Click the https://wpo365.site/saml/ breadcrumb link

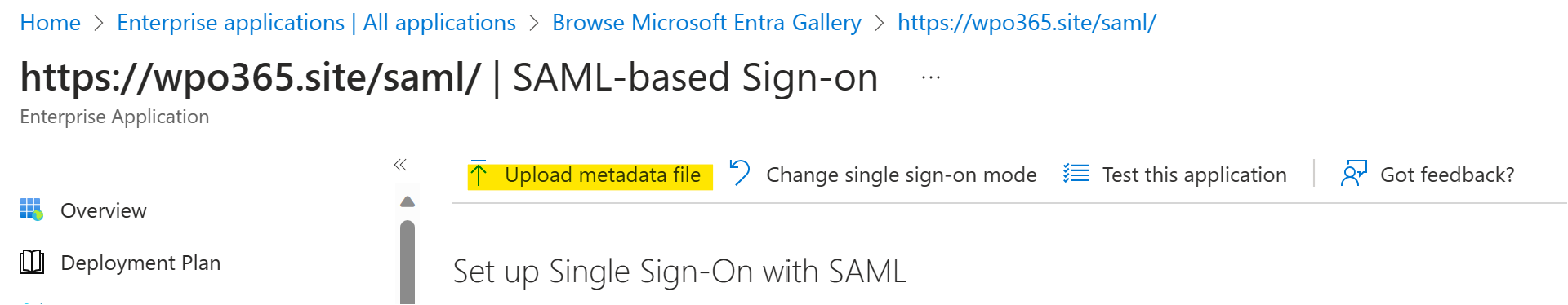click(1027, 23)
